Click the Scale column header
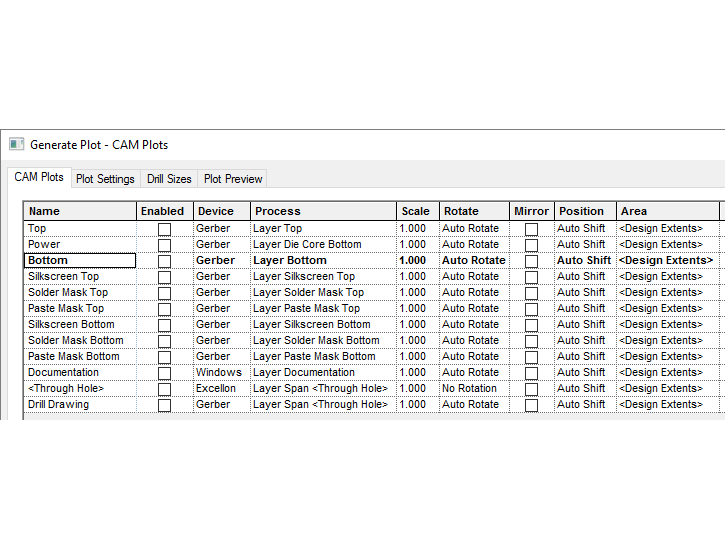The height and width of the screenshot is (550, 725). [418, 211]
